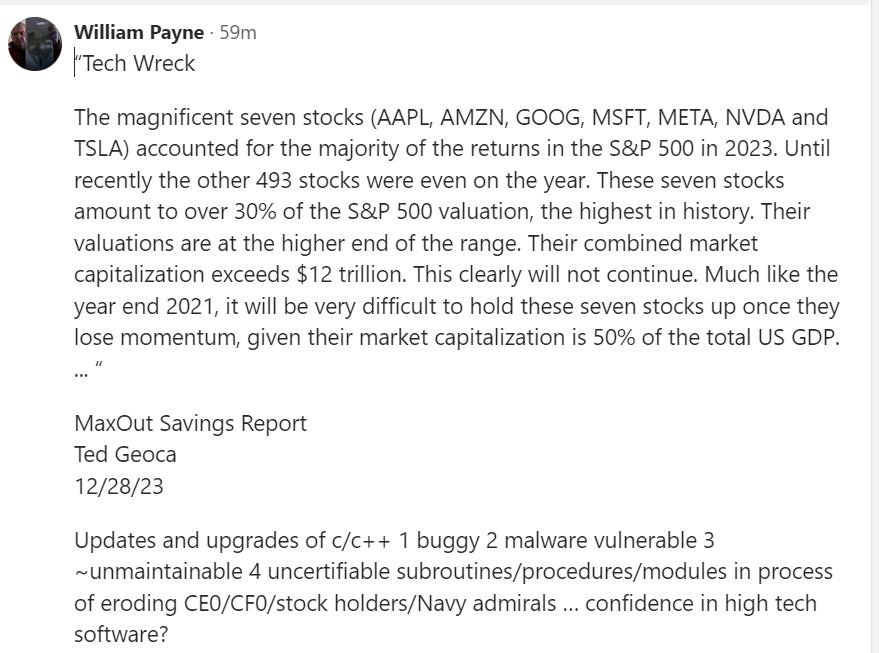
Task: Click the AAPL ticker in the post
Action: [404, 117]
